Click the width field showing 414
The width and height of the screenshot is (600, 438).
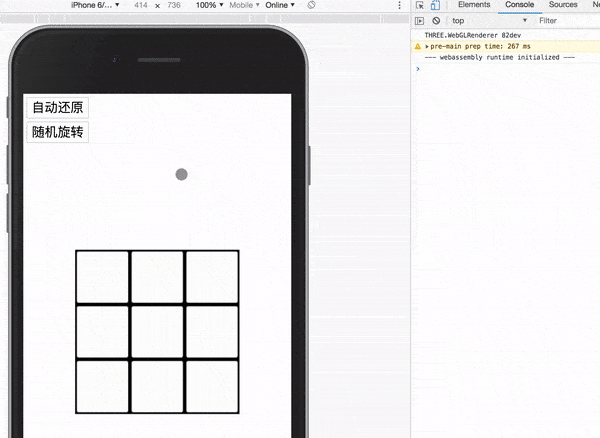141,5
